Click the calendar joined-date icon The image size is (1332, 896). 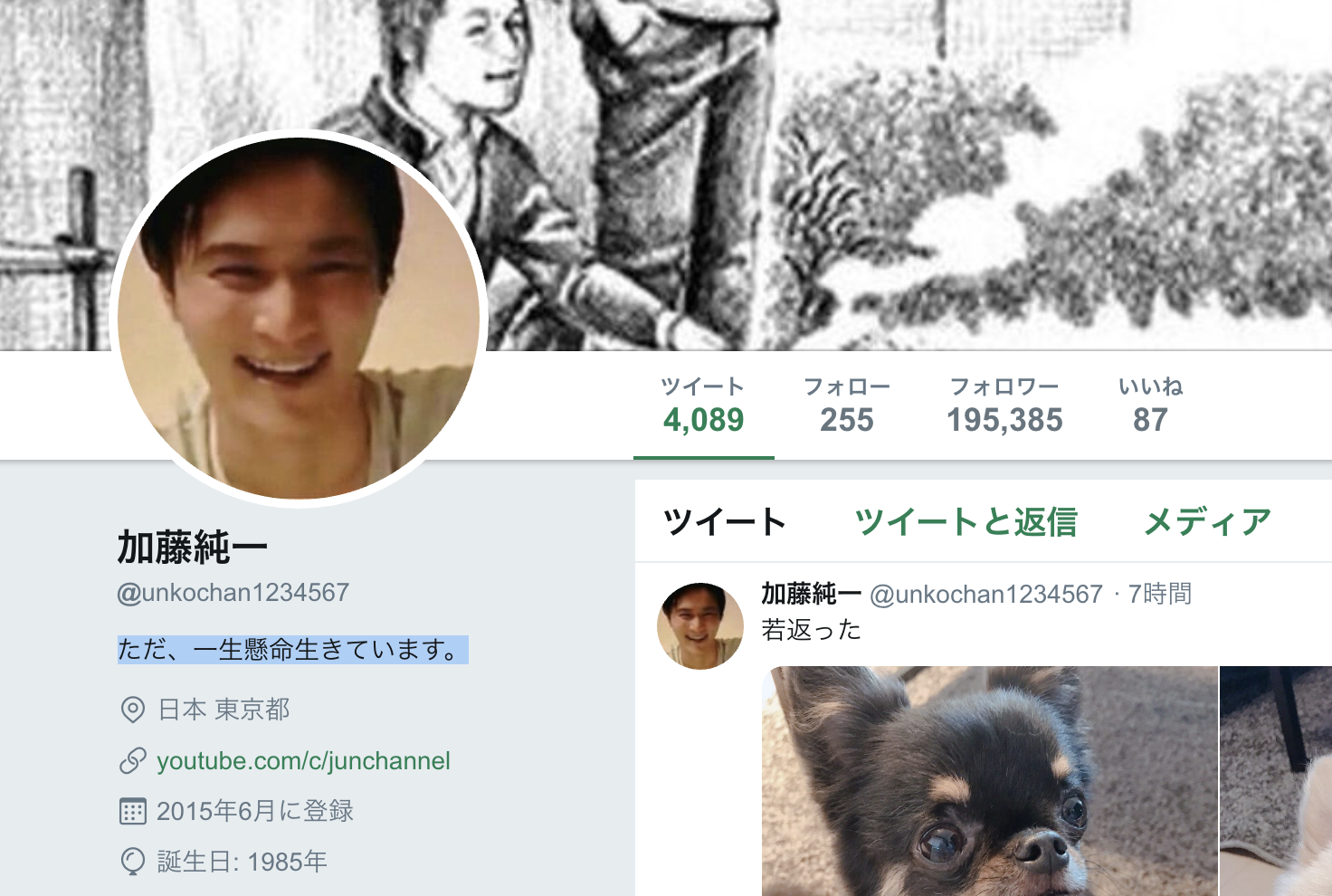(133, 811)
